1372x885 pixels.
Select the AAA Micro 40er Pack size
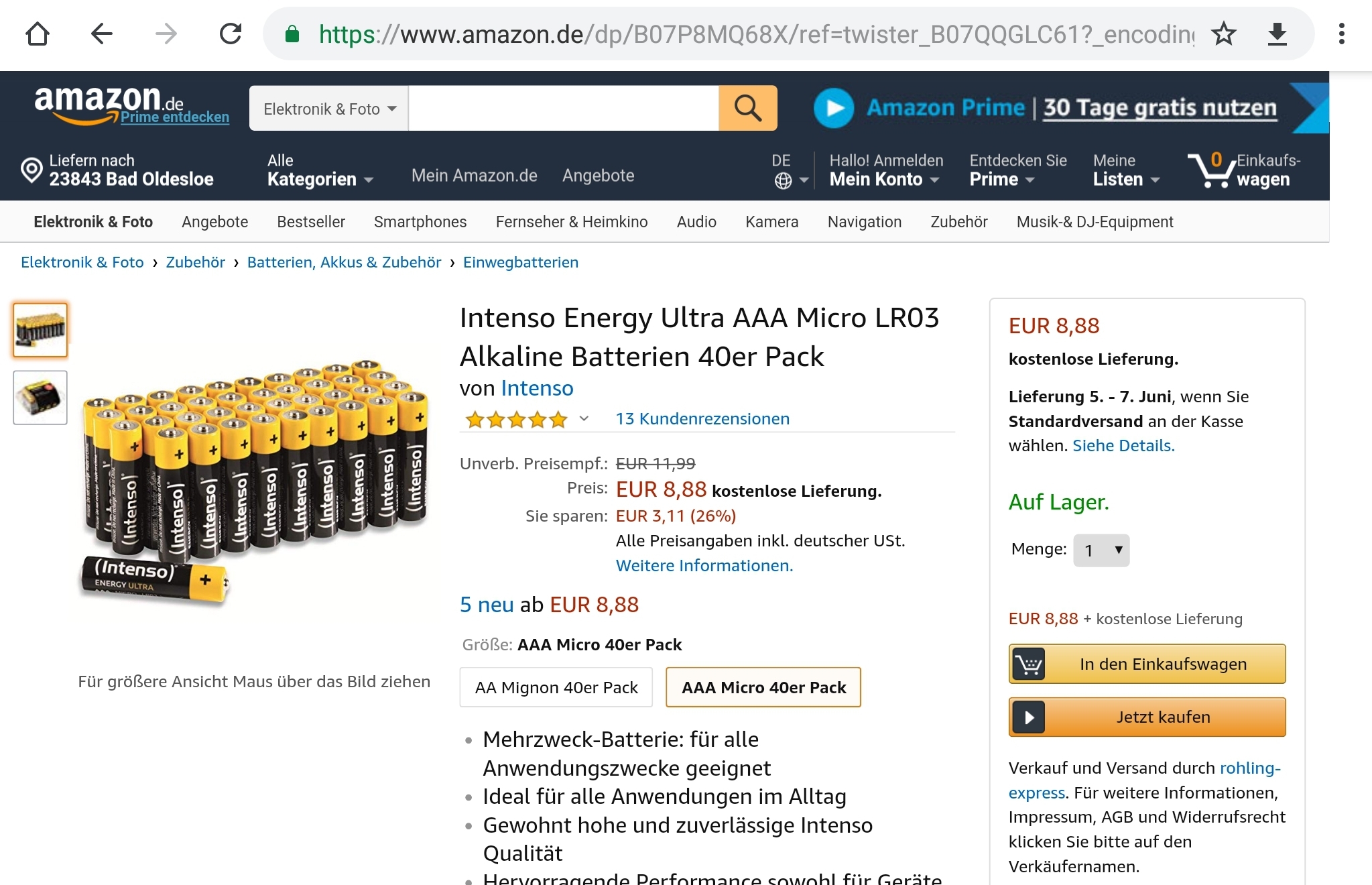point(763,687)
